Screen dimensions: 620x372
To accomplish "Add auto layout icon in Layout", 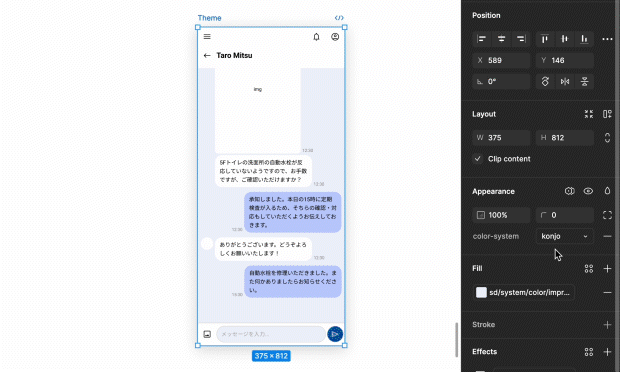I will (607, 114).
